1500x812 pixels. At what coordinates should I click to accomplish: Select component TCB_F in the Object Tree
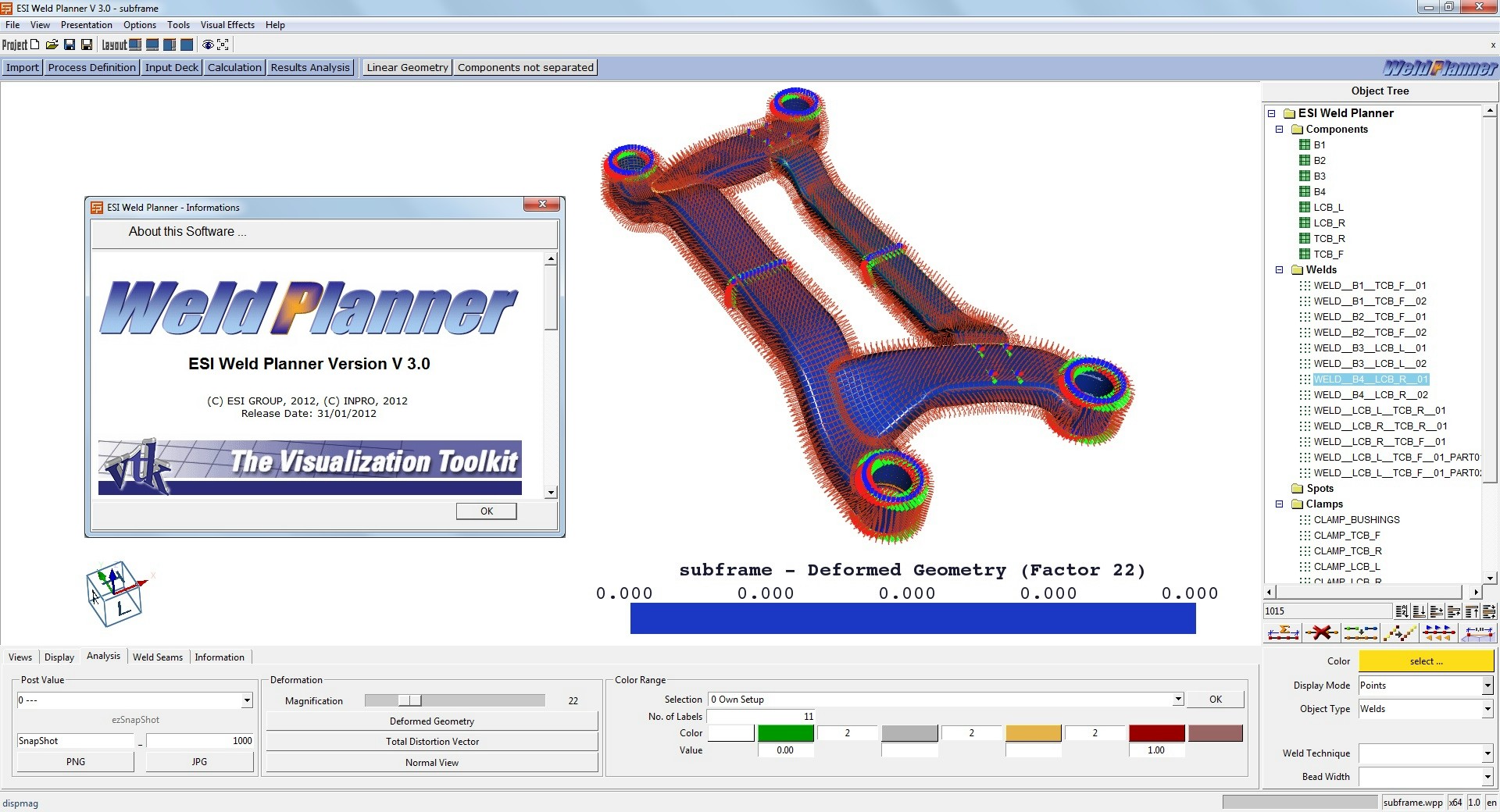click(1328, 254)
